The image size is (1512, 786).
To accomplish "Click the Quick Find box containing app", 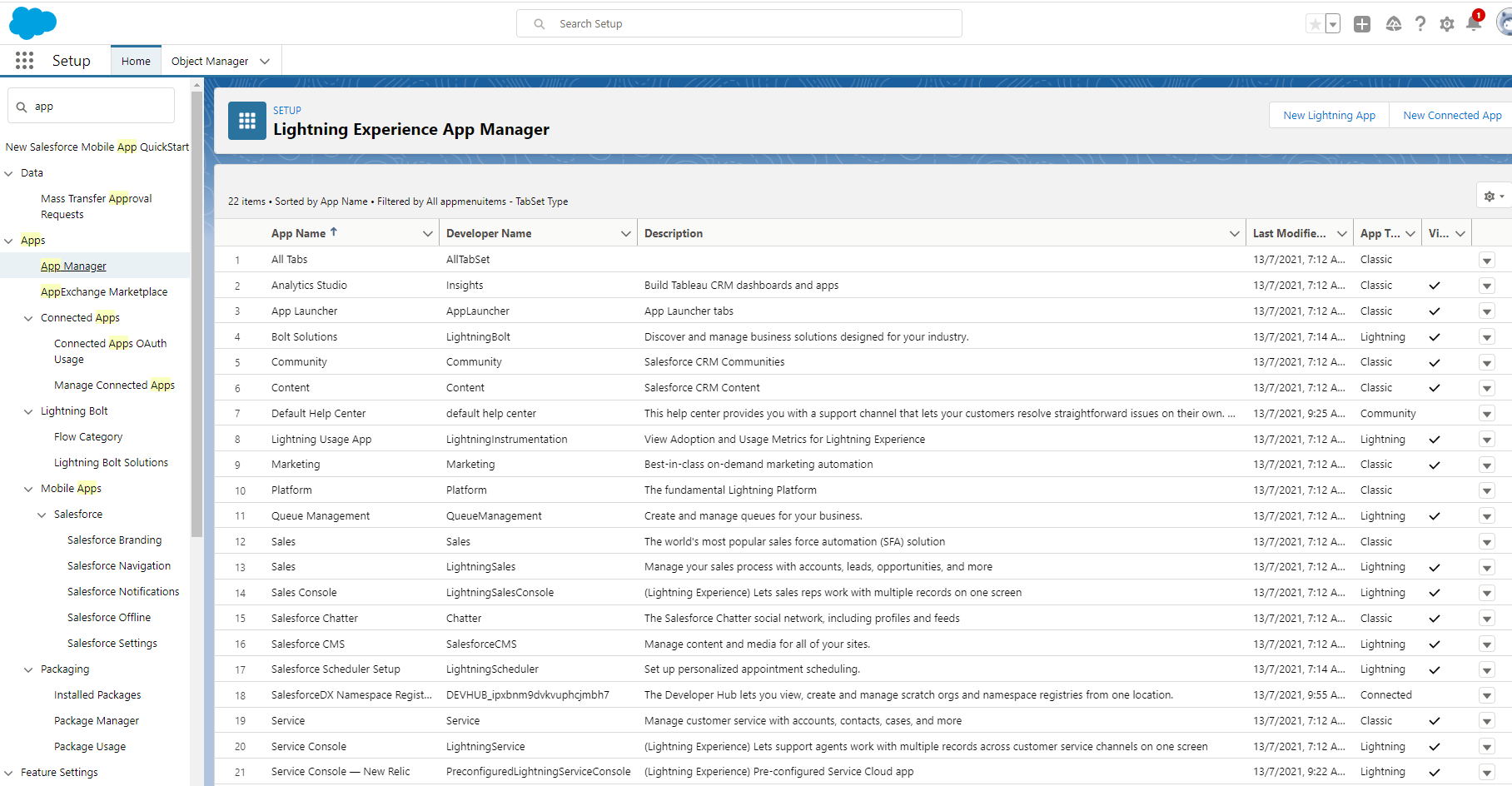I will point(92,107).
